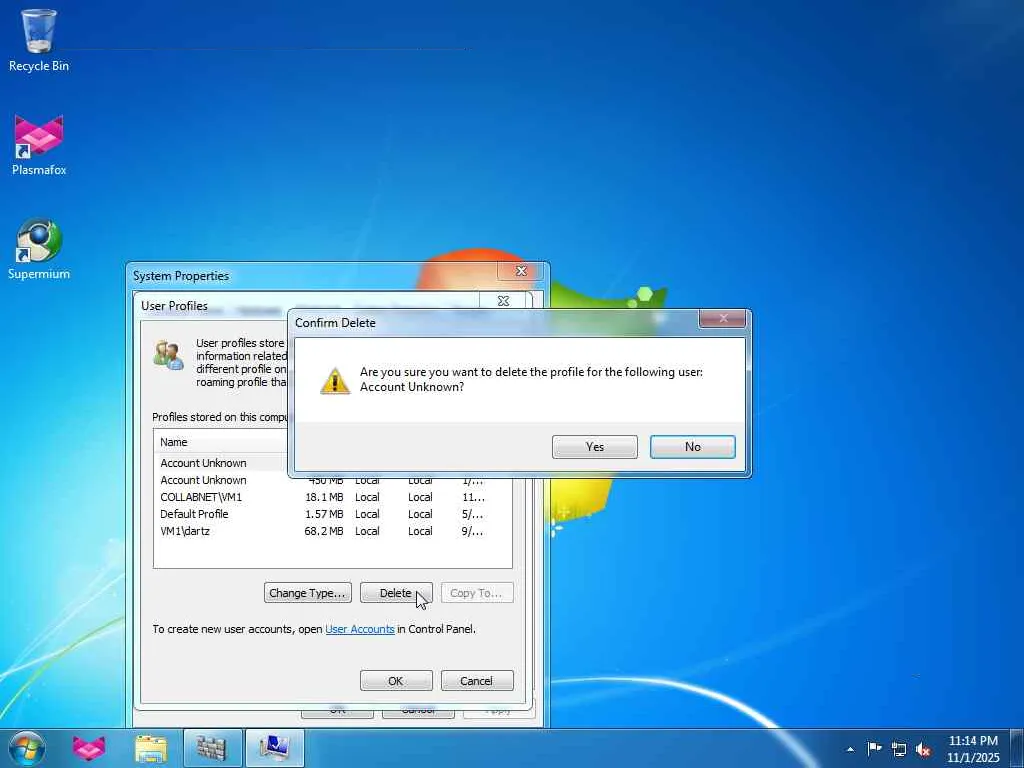Open the Action Center flag icon
This screenshot has height=768, width=1024.
(874, 748)
